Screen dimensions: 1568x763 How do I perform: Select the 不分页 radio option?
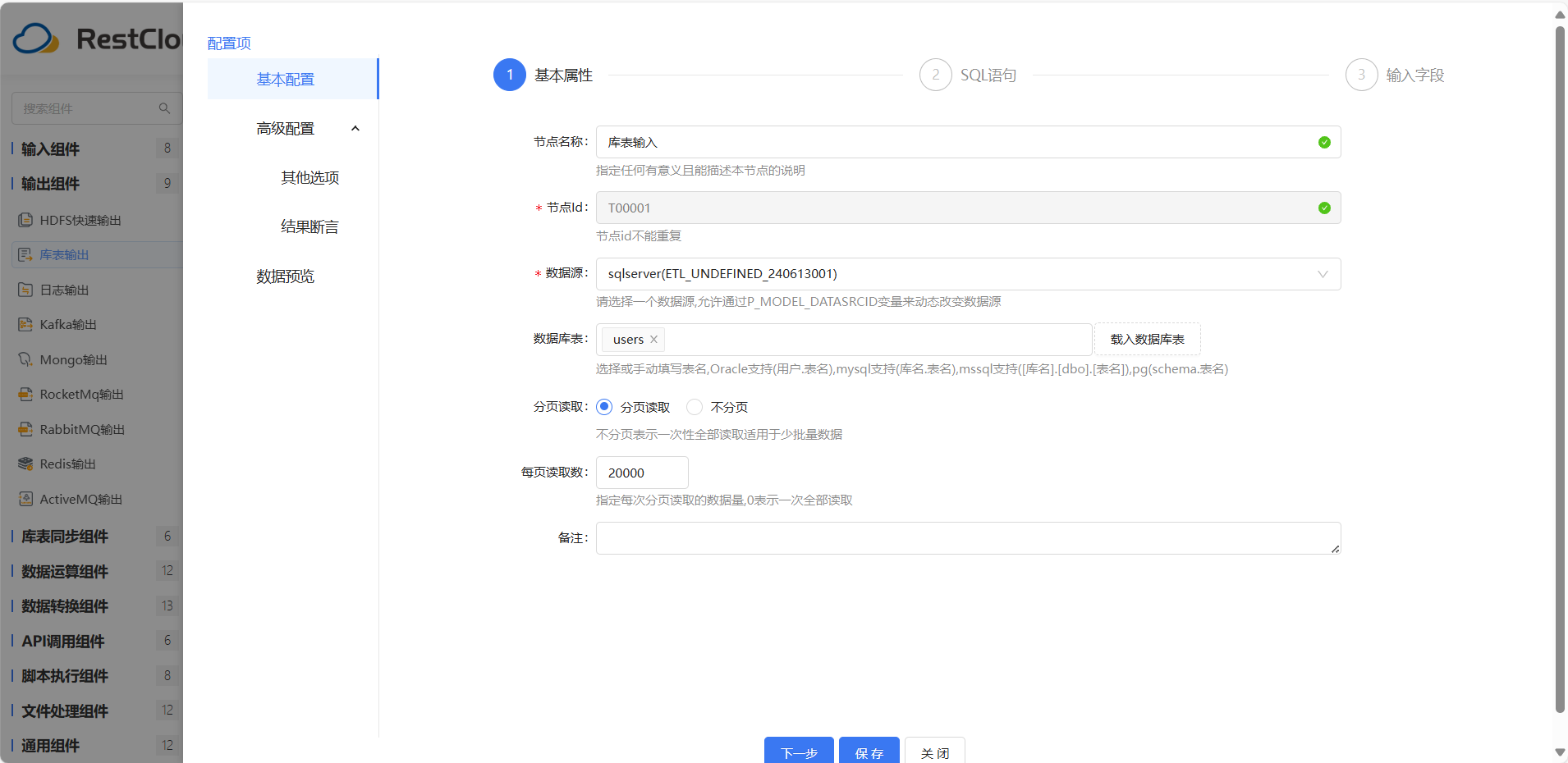tap(695, 407)
